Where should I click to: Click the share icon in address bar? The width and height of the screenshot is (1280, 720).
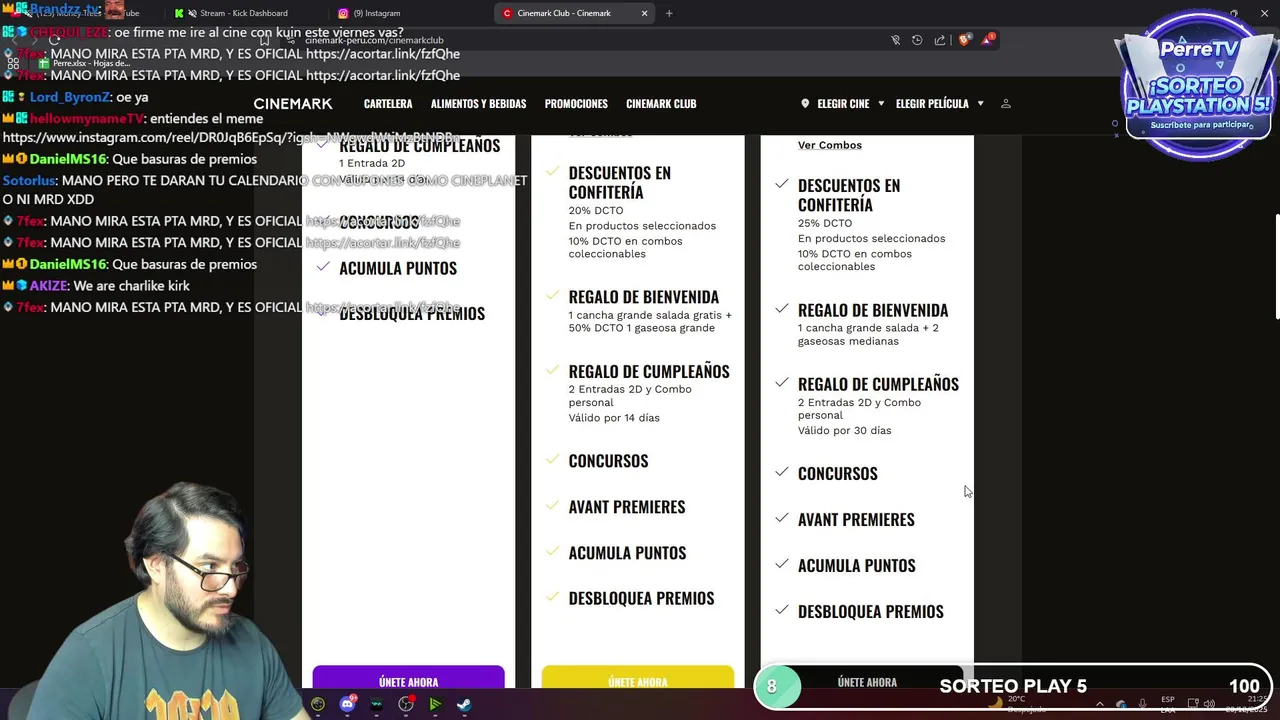[940, 40]
